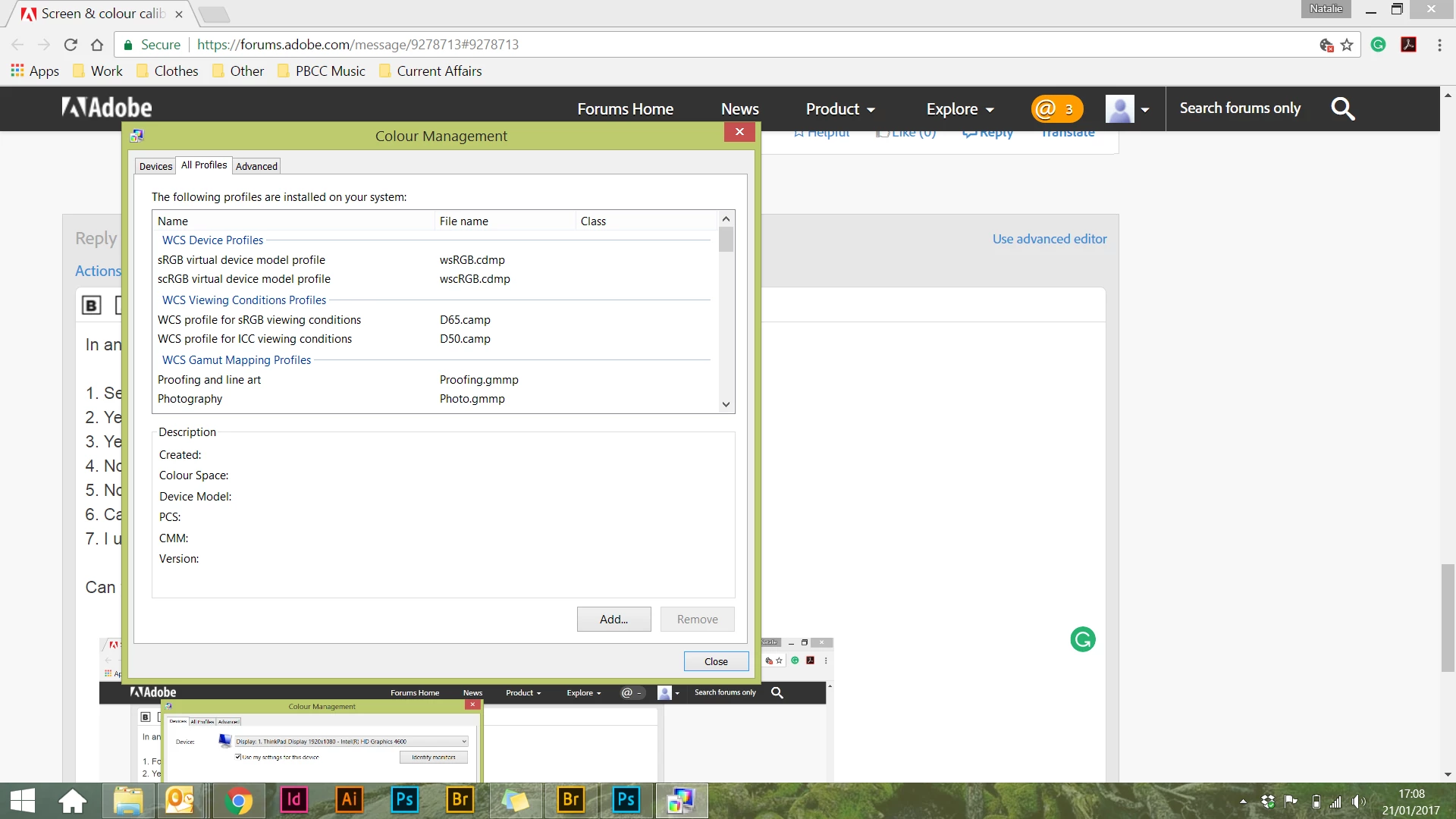1456x819 pixels.
Task: Bookmark page with the star icon
Action: tap(1347, 45)
